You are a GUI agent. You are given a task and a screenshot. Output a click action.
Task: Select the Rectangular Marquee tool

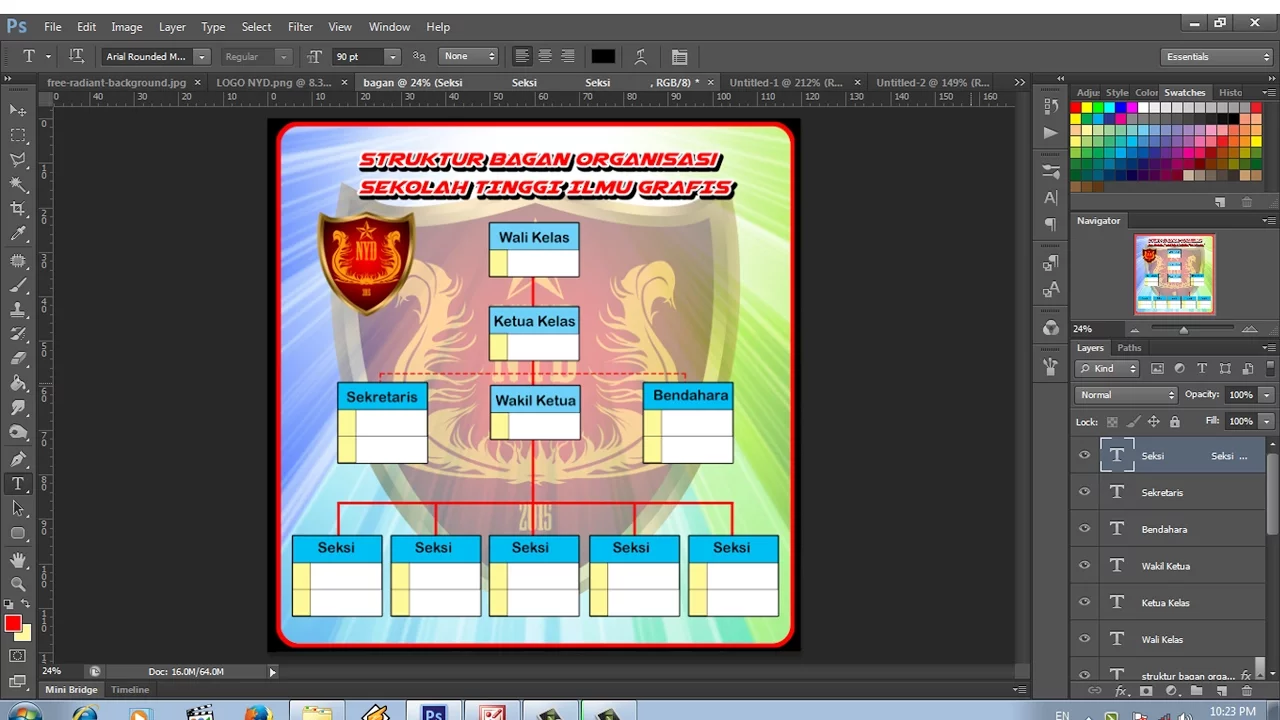[18, 135]
